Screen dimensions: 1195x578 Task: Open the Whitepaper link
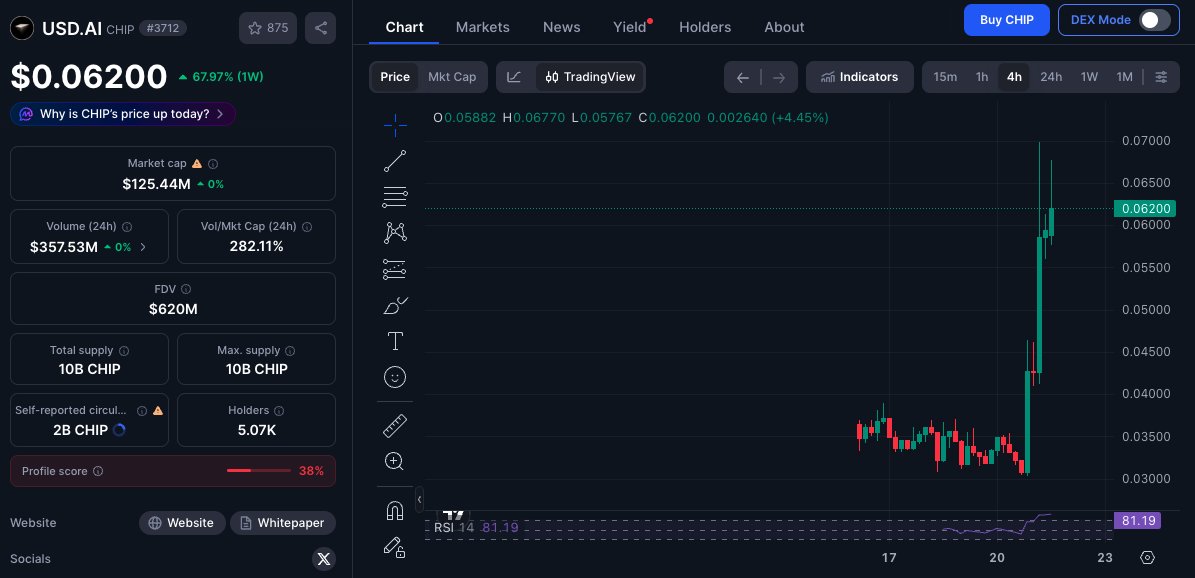[283, 523]
